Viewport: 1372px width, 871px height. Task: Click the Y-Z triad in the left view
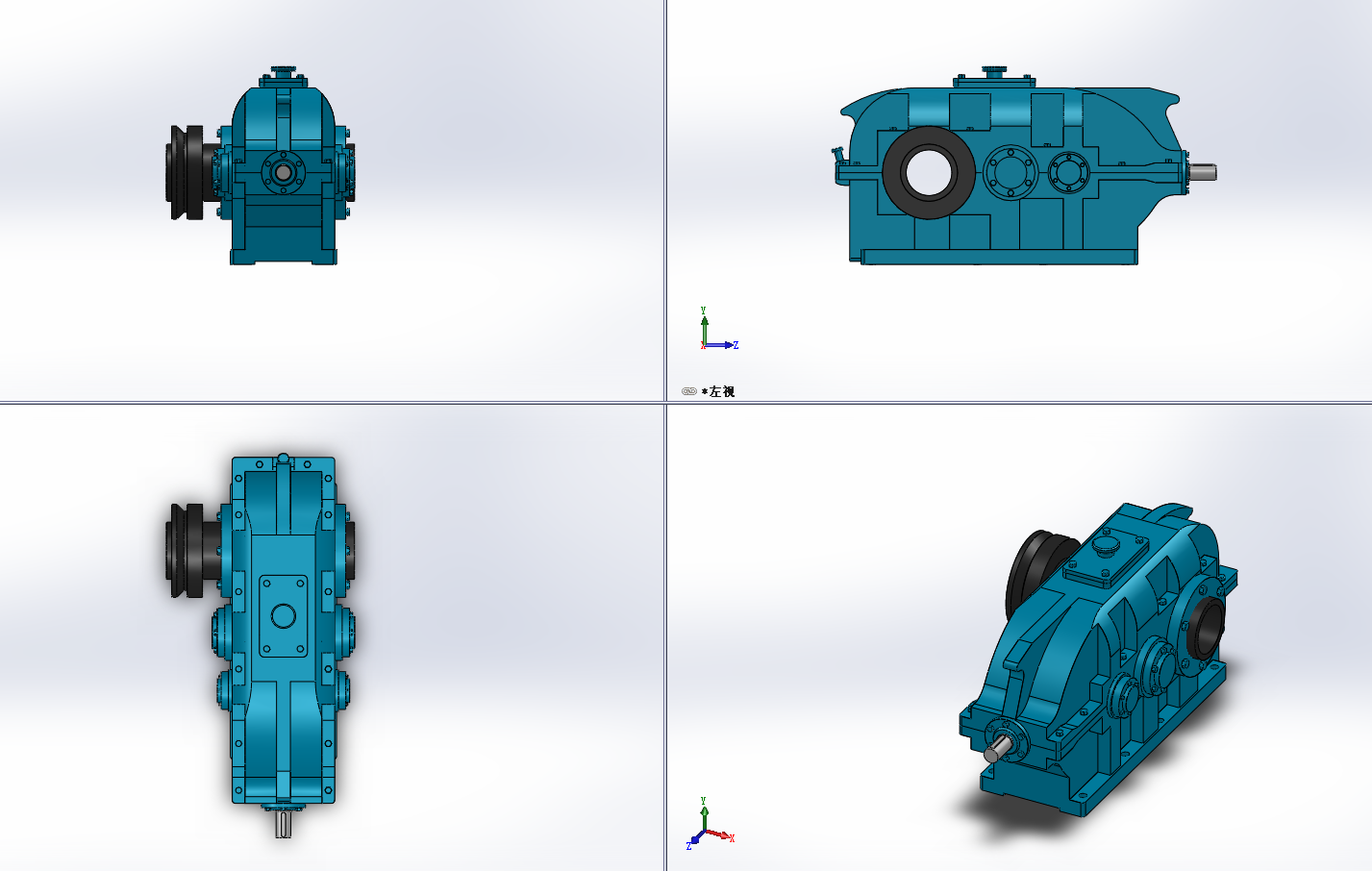point(719,329)
